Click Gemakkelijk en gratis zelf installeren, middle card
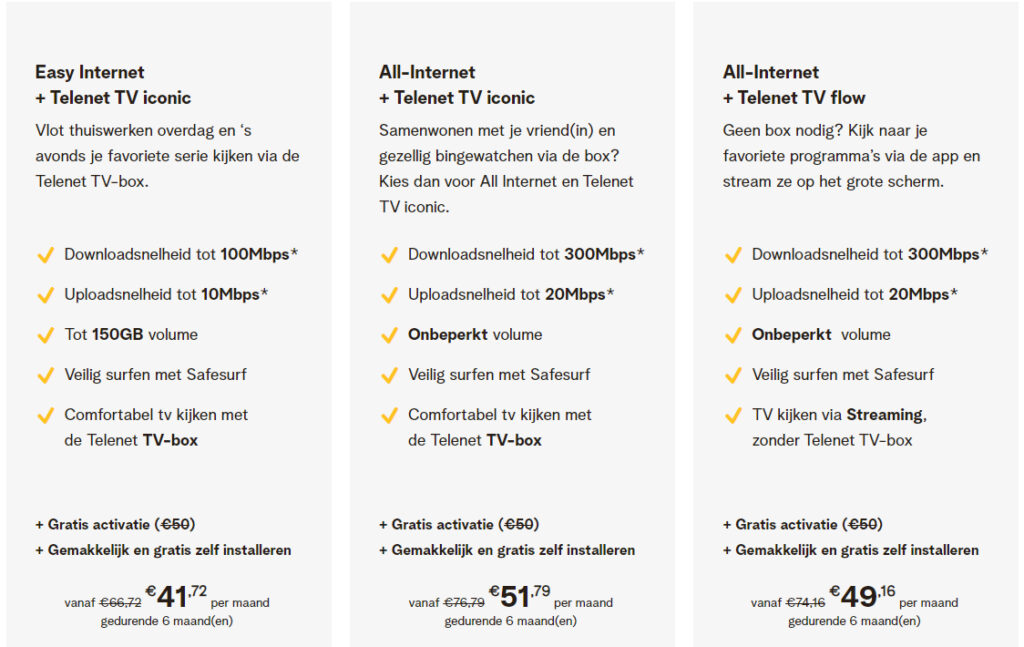The image size is (1024, 647). pyautogui.click(x=507, y=550)
